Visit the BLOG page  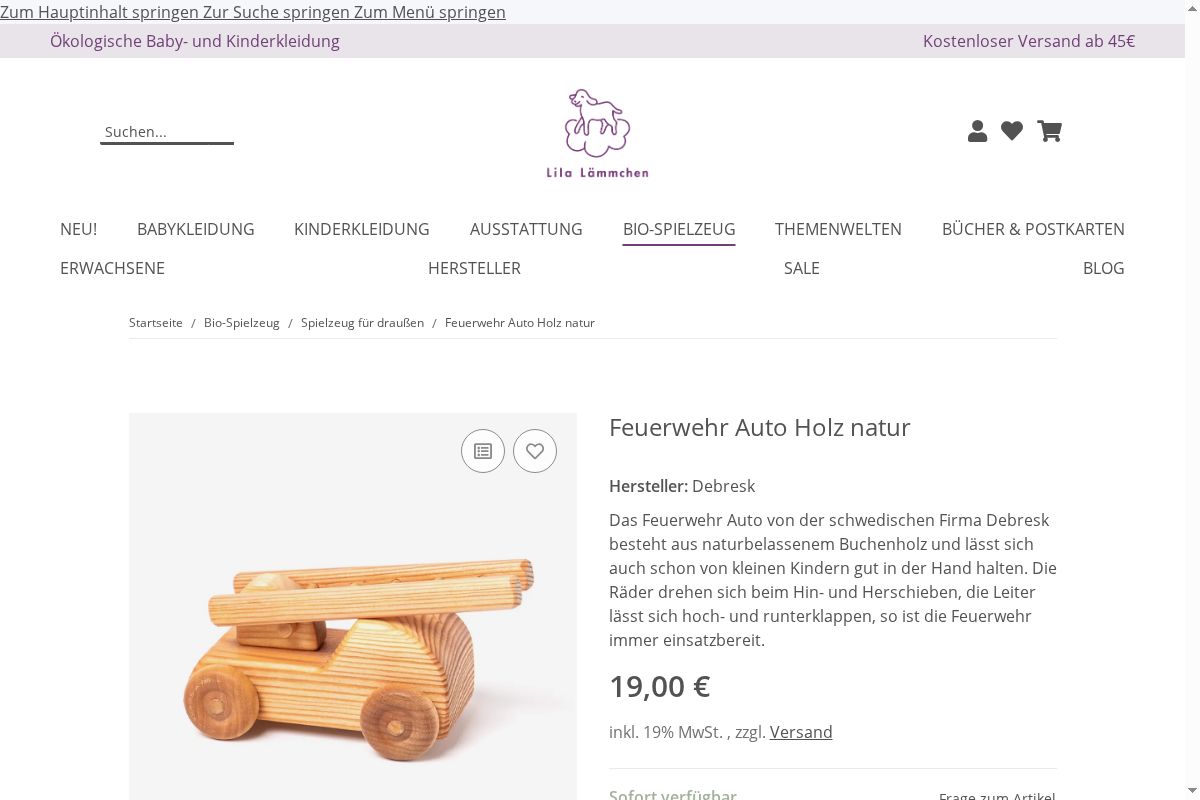coord(1104,268)
